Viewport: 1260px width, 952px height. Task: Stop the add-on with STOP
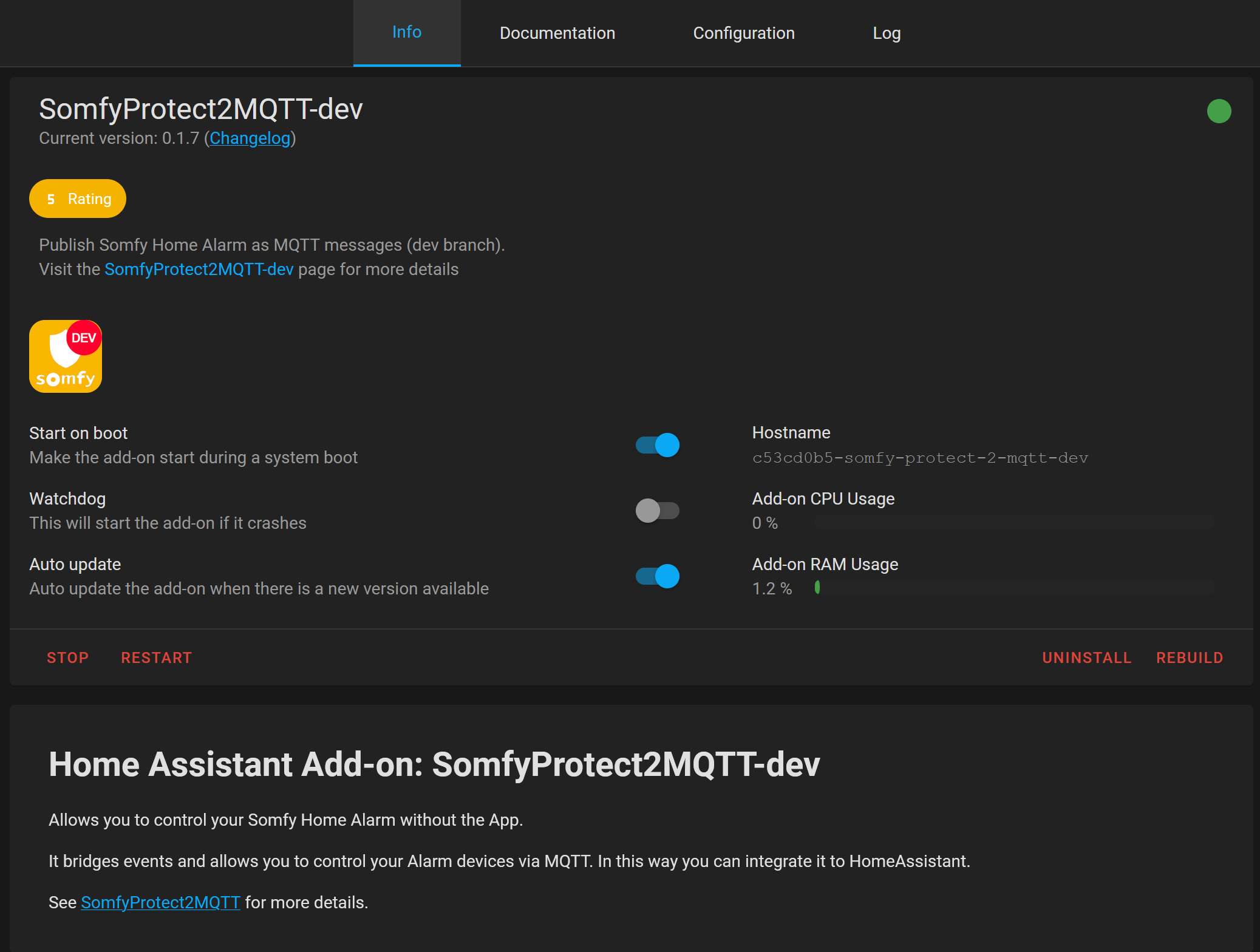click(x=68, y=657)
